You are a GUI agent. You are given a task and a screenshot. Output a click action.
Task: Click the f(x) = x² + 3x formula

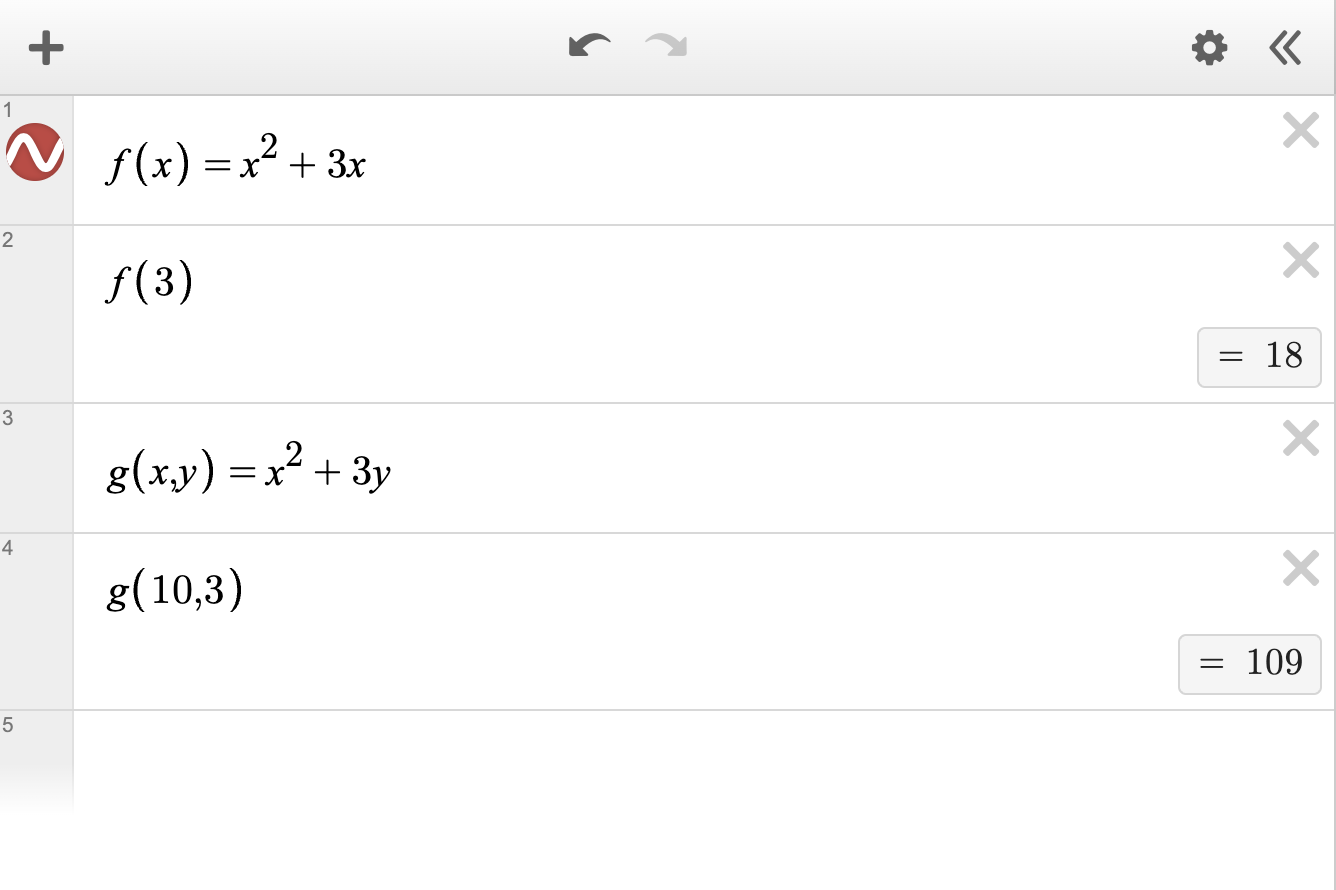(237, 163)
